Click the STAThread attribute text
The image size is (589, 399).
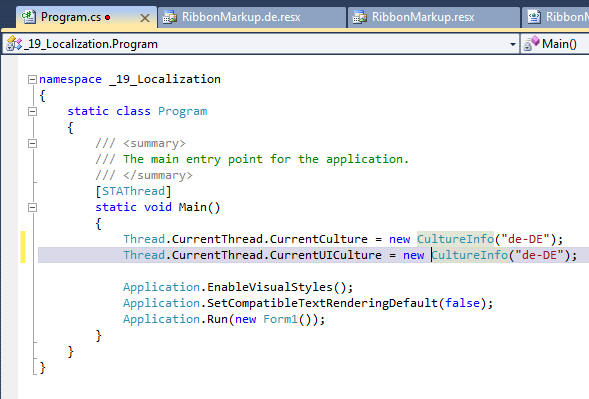133,191
